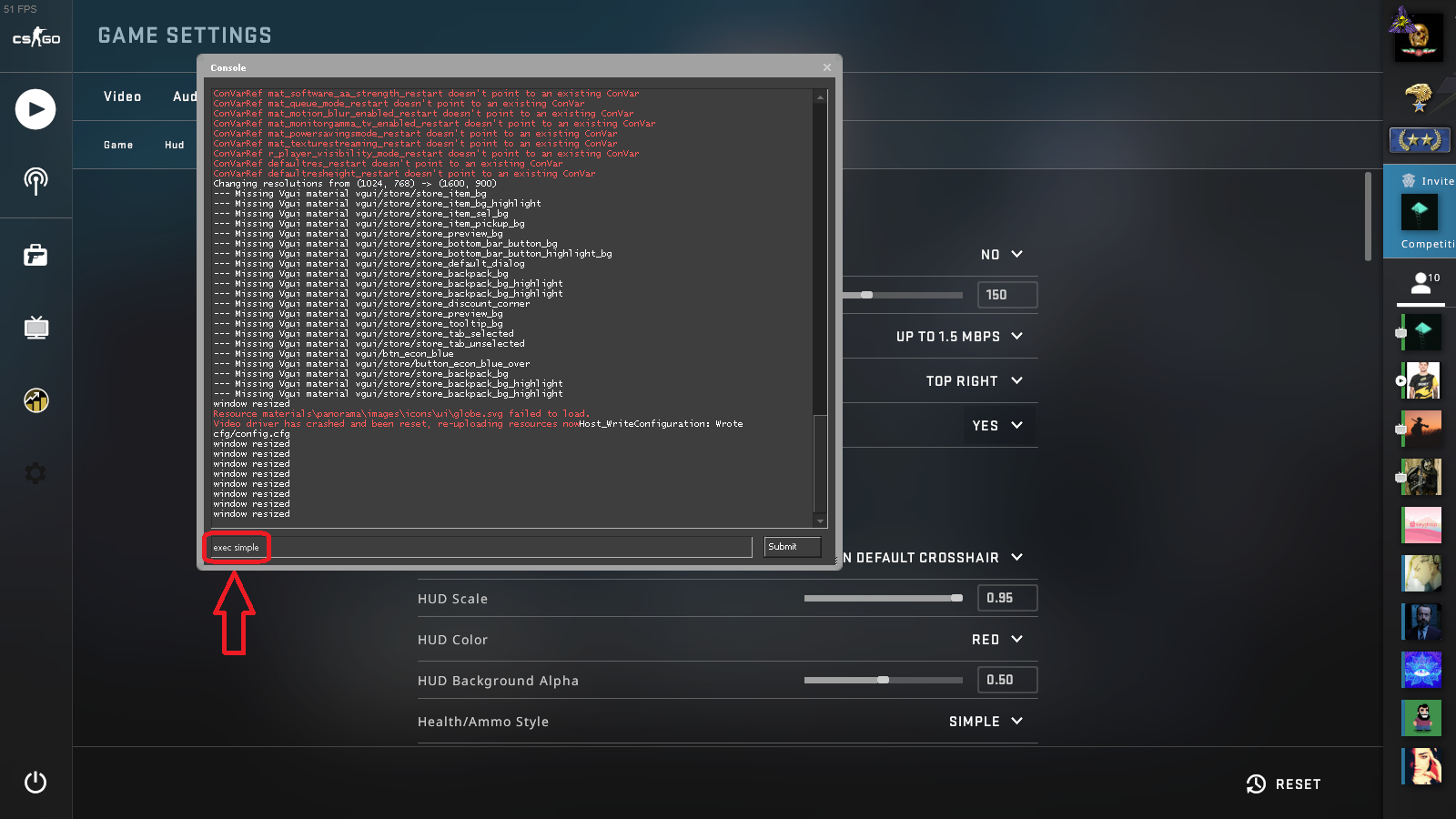Expand the TOP RIGHT dropdown
This screenshot has height=819, width=1456.
coord(975,381)
